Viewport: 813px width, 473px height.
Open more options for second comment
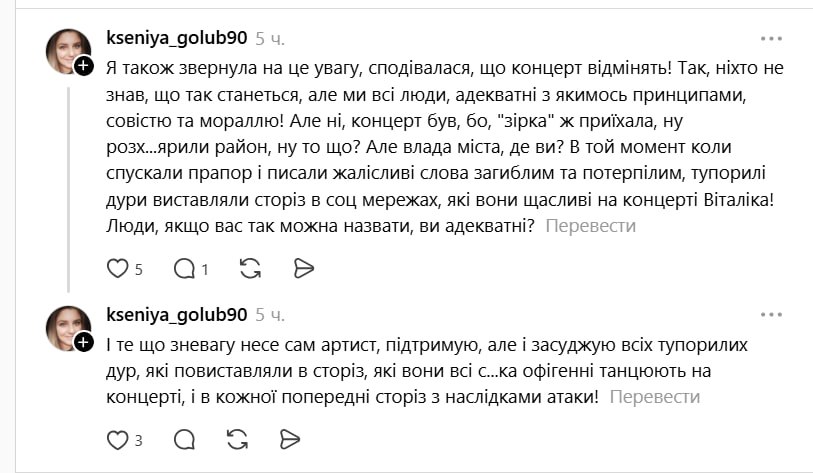pos(771,315)
